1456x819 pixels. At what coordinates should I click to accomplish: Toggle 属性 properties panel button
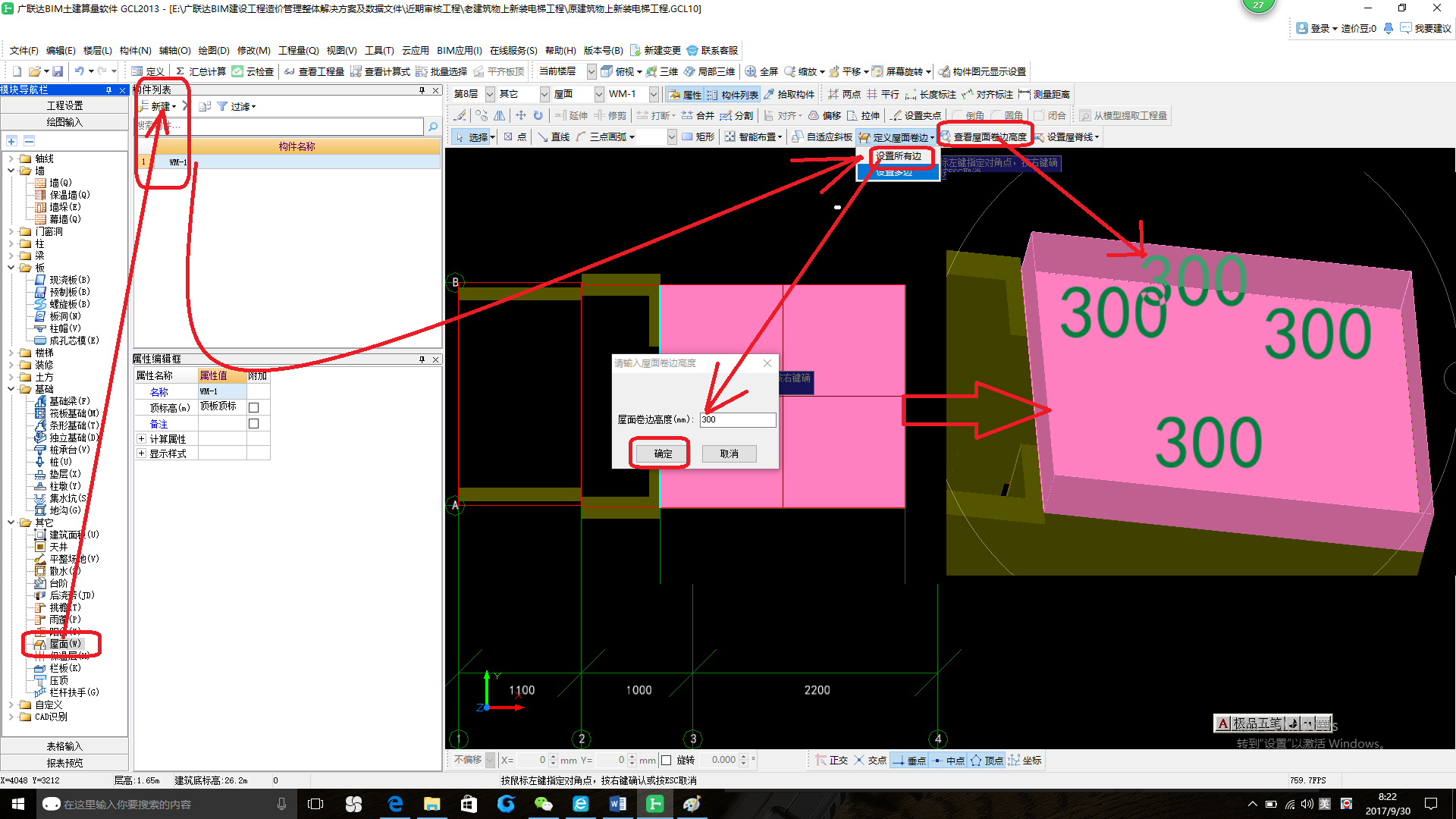pyautogui.click(x=685, y=94)
